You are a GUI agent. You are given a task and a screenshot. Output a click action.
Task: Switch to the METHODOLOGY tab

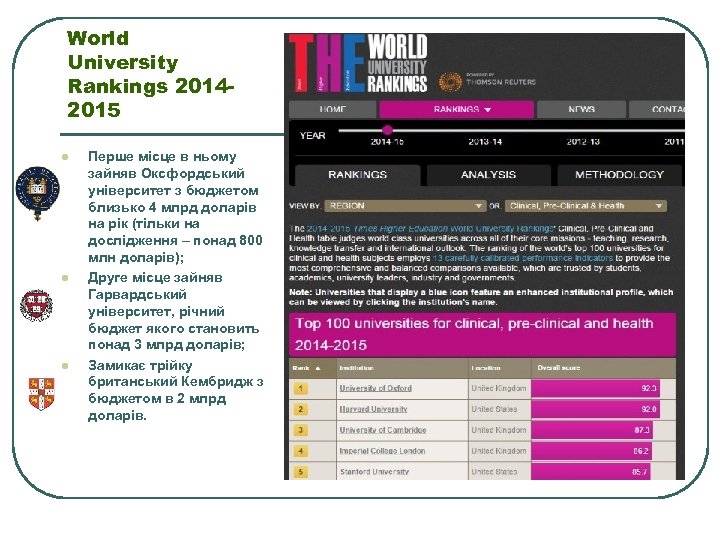pos(619,175)
